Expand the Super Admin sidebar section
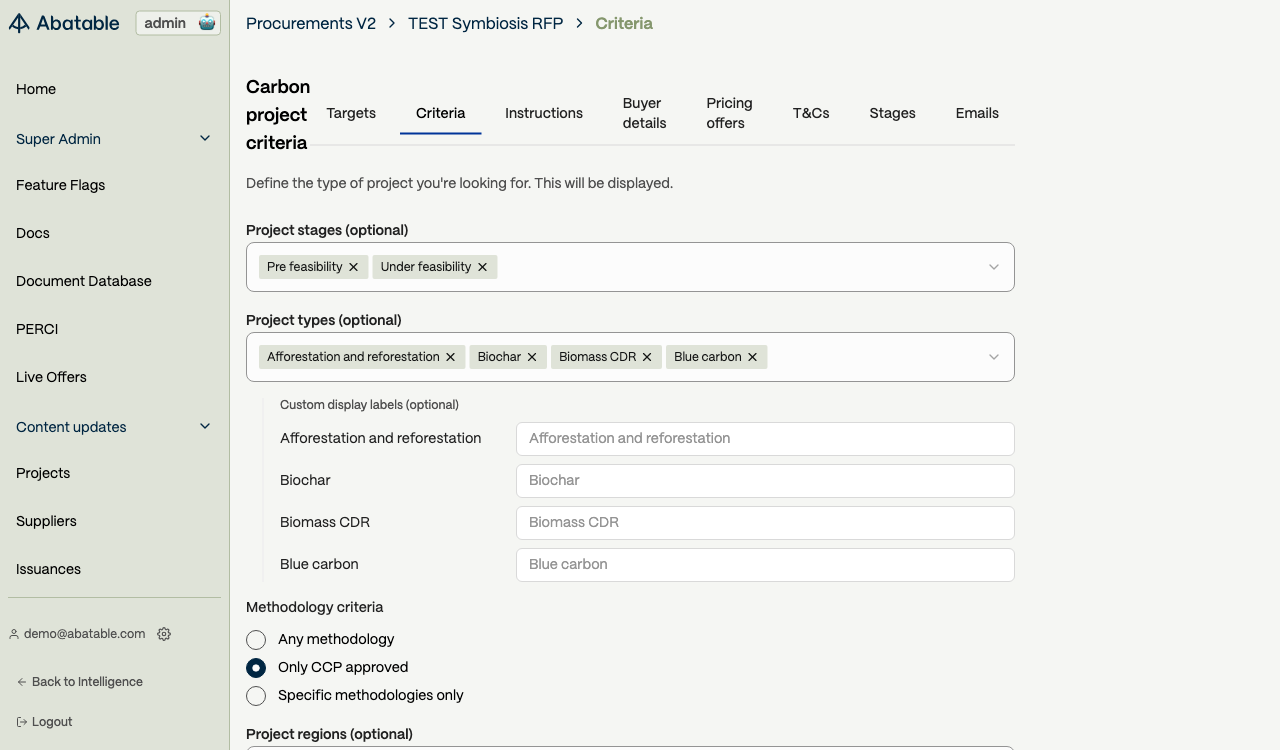The height and width of the screenshot is (750, 1280). 205,139
